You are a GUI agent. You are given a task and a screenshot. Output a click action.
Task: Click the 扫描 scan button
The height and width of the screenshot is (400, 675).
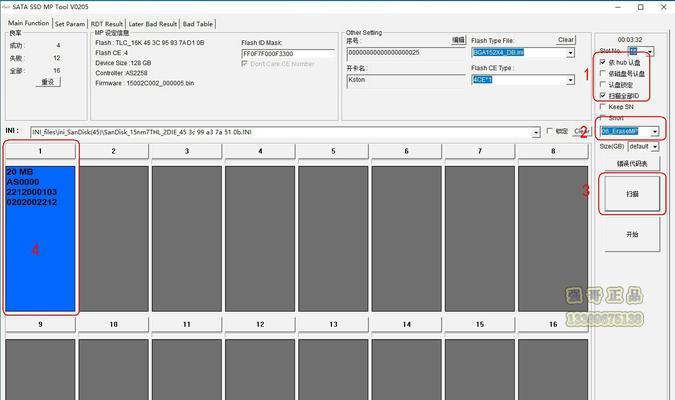[632, 194]
